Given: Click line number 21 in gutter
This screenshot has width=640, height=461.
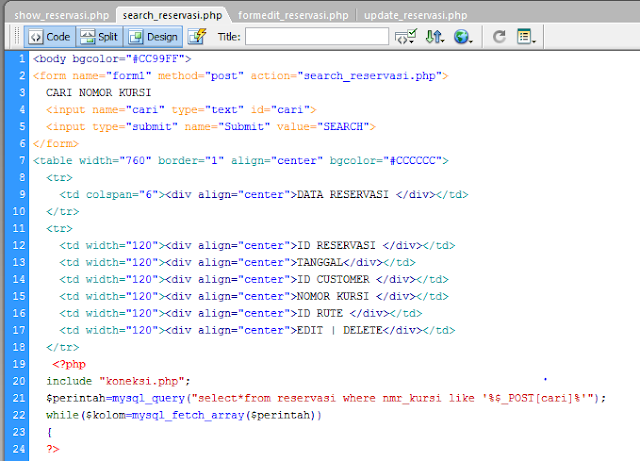Looking at the screenshot, I should coord(19,398).
